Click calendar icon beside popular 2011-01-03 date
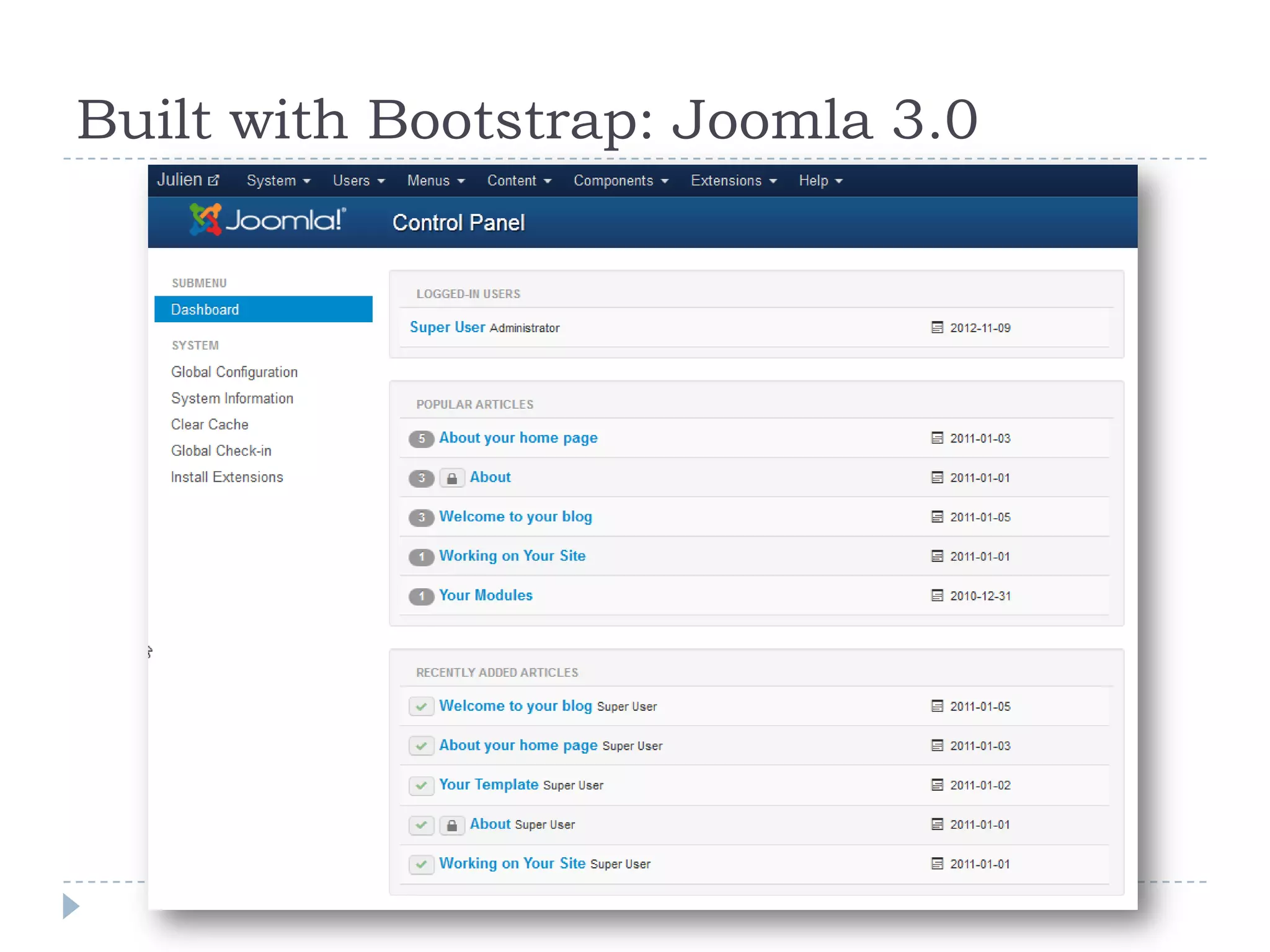 pyautogui.click(x=937, y=438)
